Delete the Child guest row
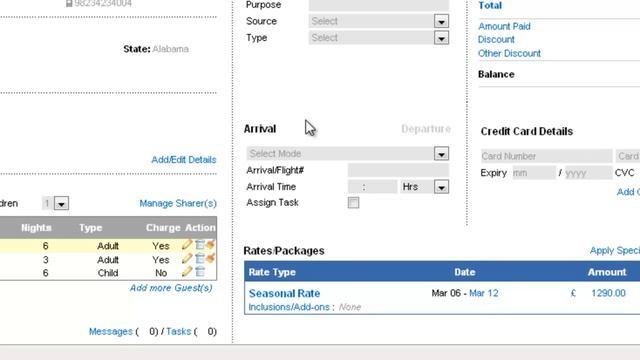The height and width of the screenshot is (360, 640). tap(200, 271)
